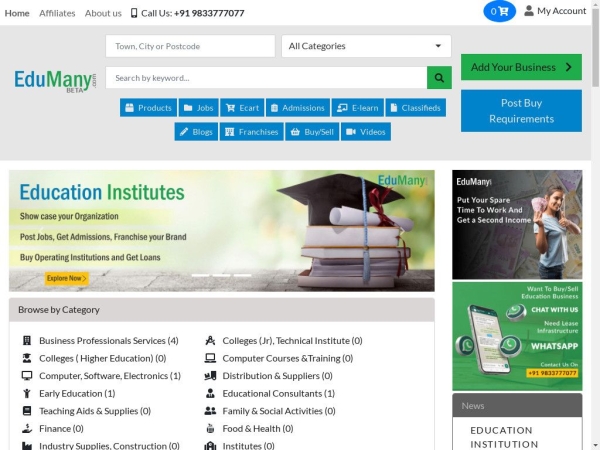This screenshot has height=450, width=600.
Task: Click the Colleges (Higher Education) graduate icon
Action: (x=27, y=358)
